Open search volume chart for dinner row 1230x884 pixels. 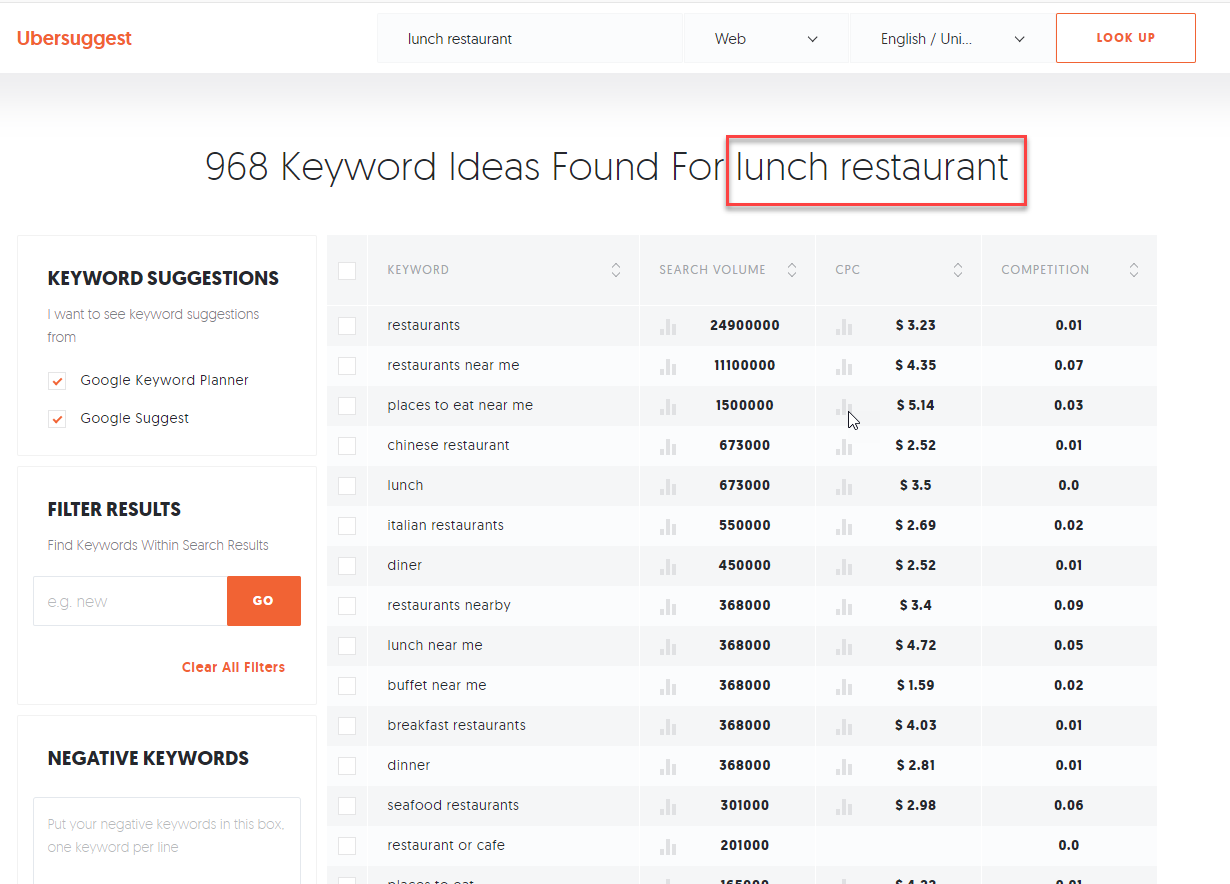(x=668, y=766)
